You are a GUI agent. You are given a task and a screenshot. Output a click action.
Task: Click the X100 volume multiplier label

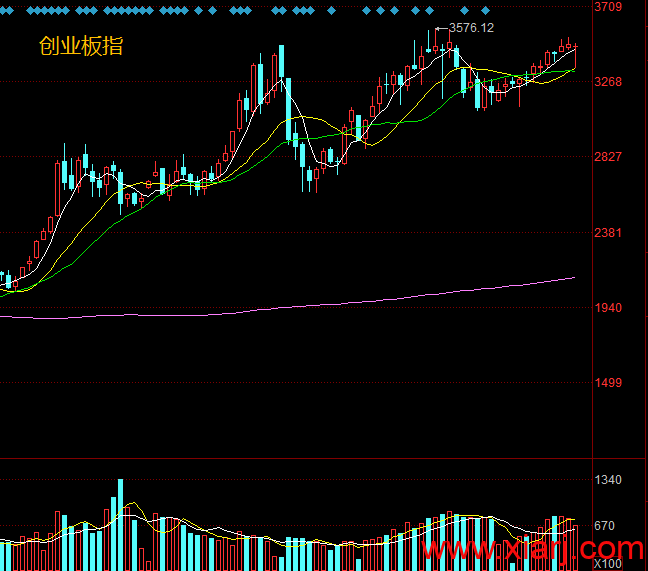(608, 564)
